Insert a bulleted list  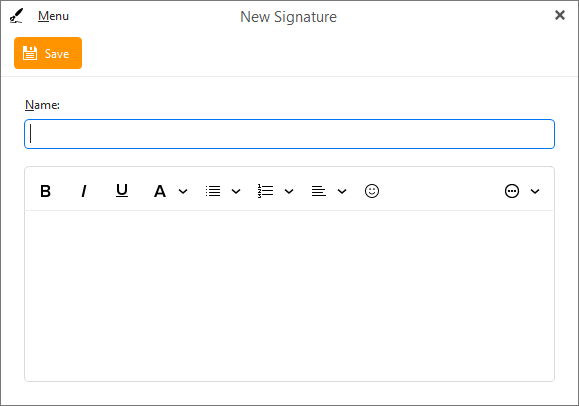pyautogui.click(x=213, y=191)
